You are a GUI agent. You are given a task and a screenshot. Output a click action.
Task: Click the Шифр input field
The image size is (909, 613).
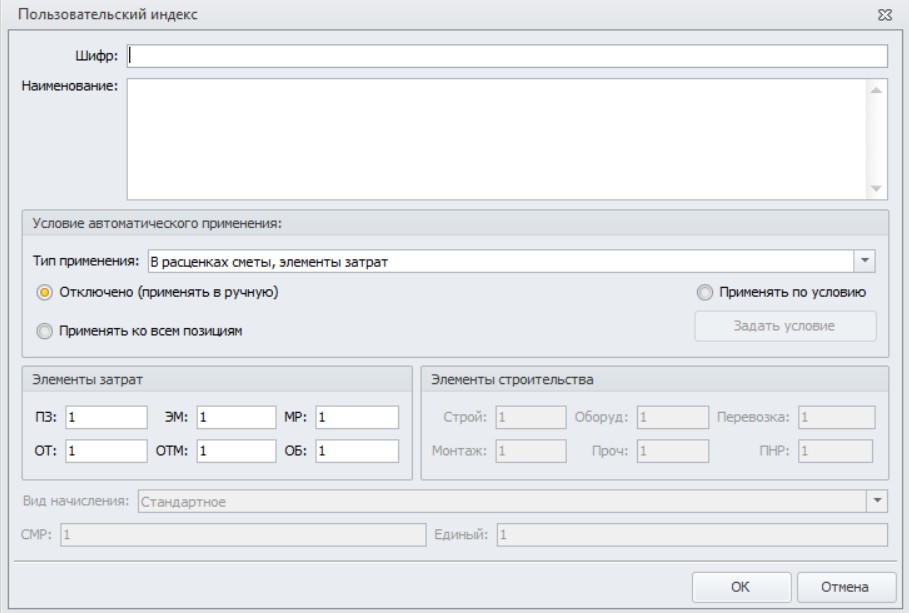click(x=507, y=56)
